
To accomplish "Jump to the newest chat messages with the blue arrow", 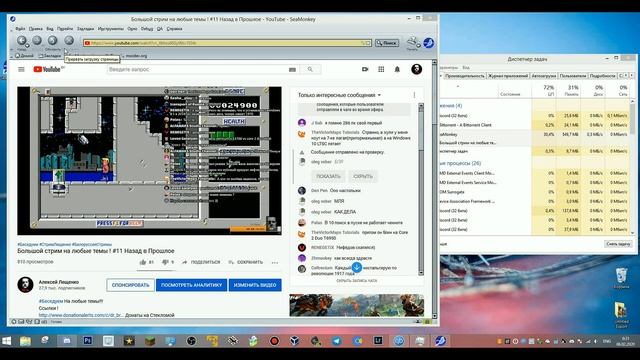I will pyautogui.click(x=356, y=267).
